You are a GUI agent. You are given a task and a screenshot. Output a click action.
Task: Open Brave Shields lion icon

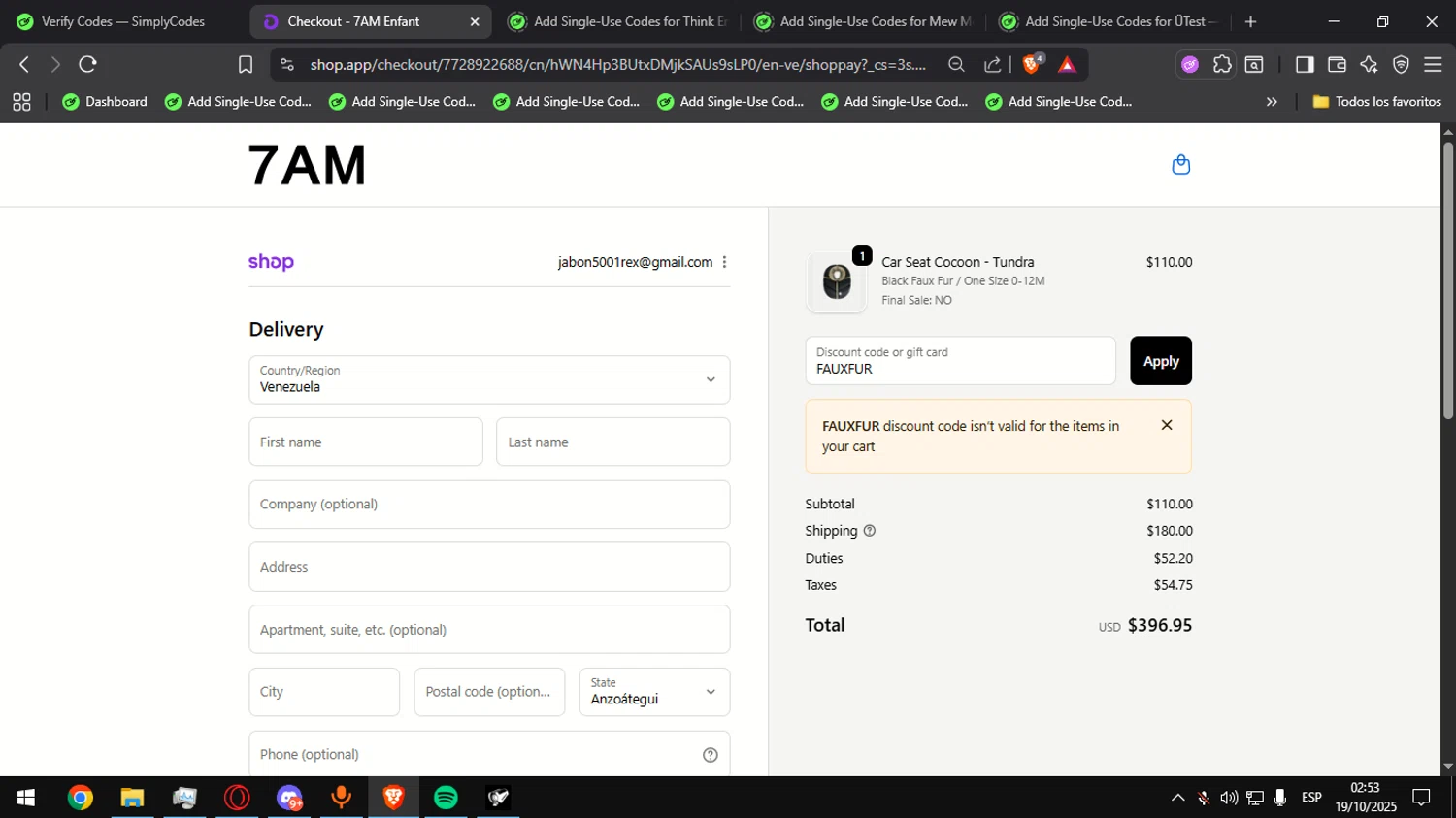[1032, 64]
